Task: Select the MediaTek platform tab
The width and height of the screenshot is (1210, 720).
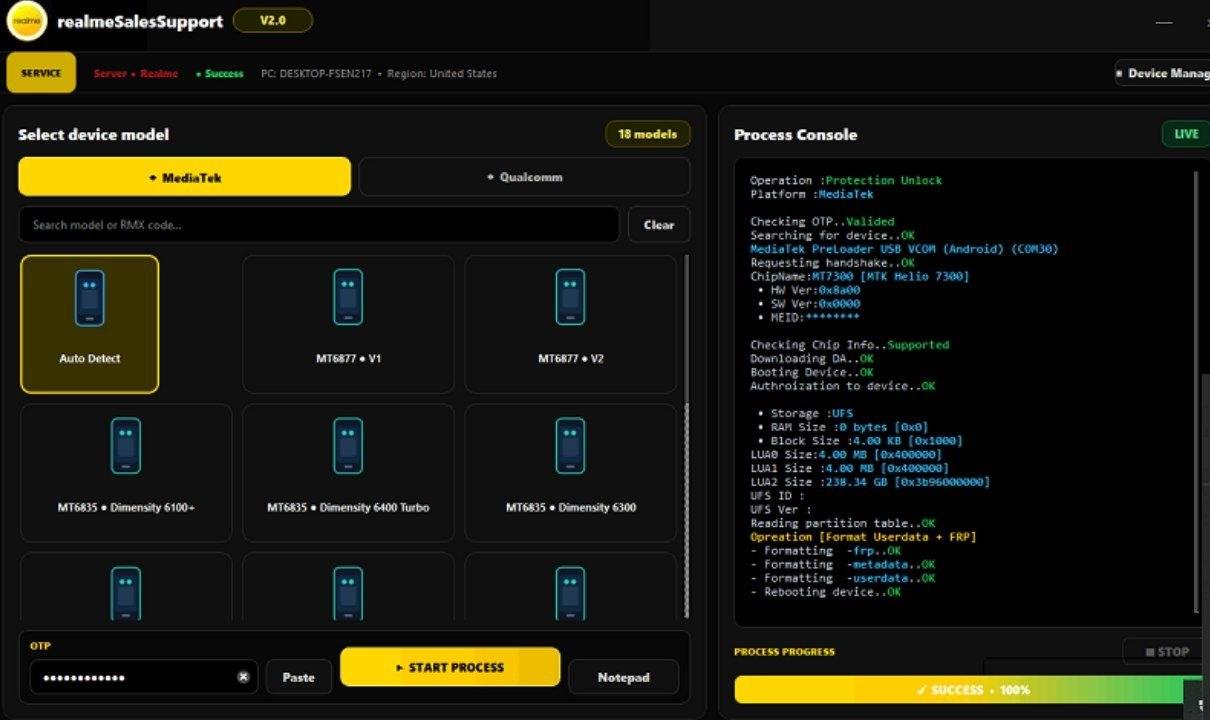Action: 185,177
